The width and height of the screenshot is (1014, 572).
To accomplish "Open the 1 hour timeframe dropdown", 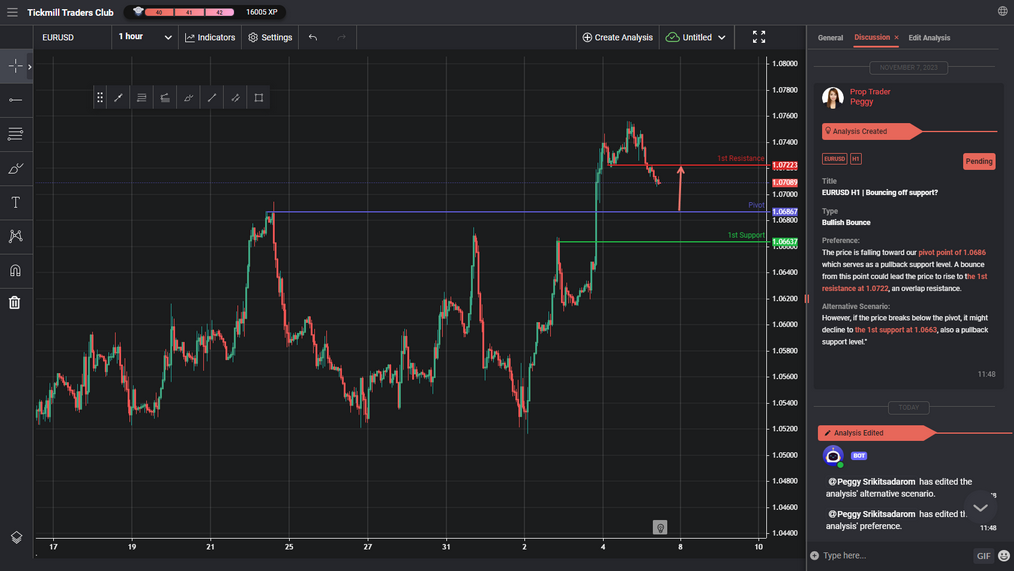I will 145,37.
